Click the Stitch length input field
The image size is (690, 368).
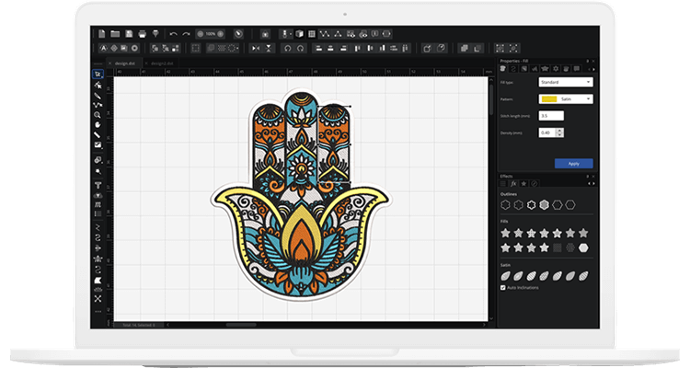click(x=551, y=116)
